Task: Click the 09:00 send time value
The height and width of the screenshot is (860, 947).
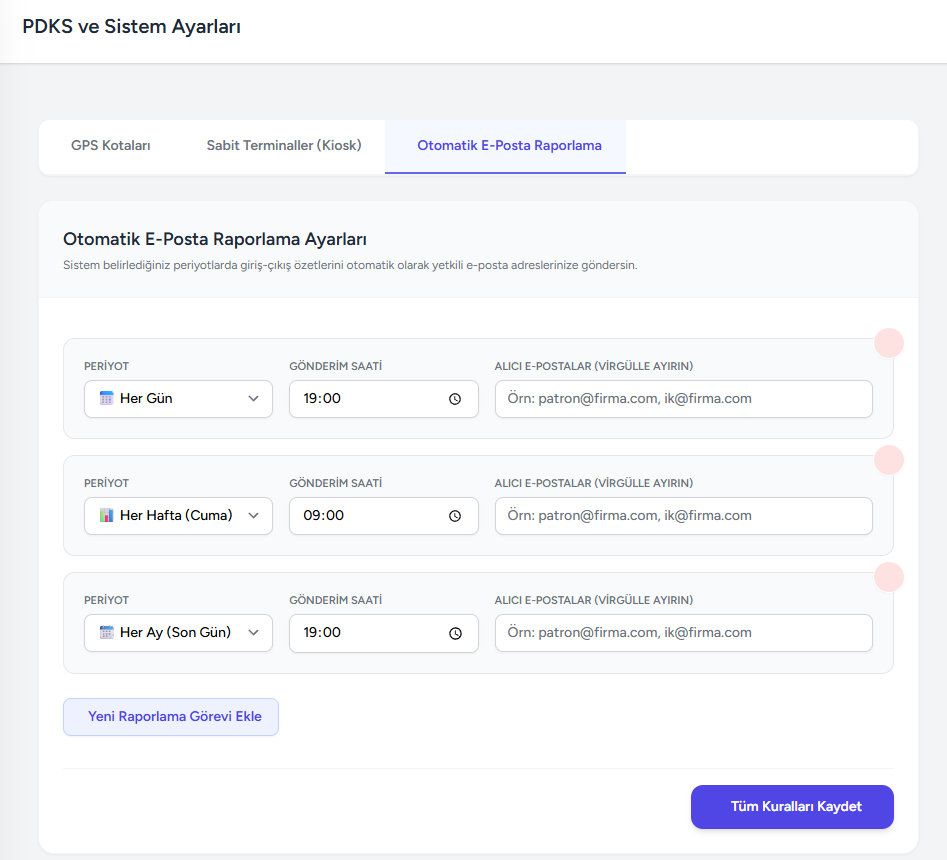Action: click(323, 516)
